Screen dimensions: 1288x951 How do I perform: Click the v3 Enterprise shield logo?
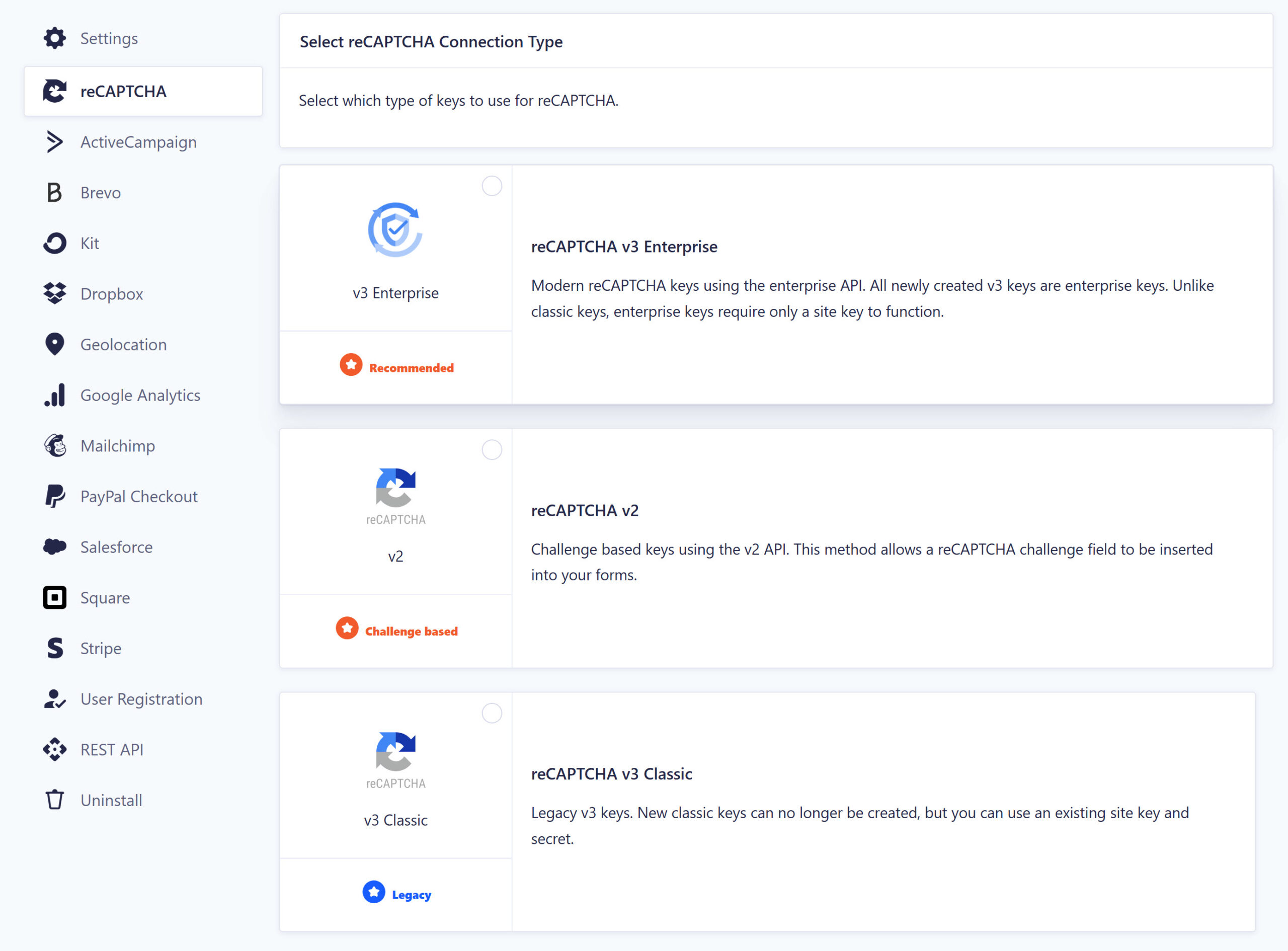395,229
